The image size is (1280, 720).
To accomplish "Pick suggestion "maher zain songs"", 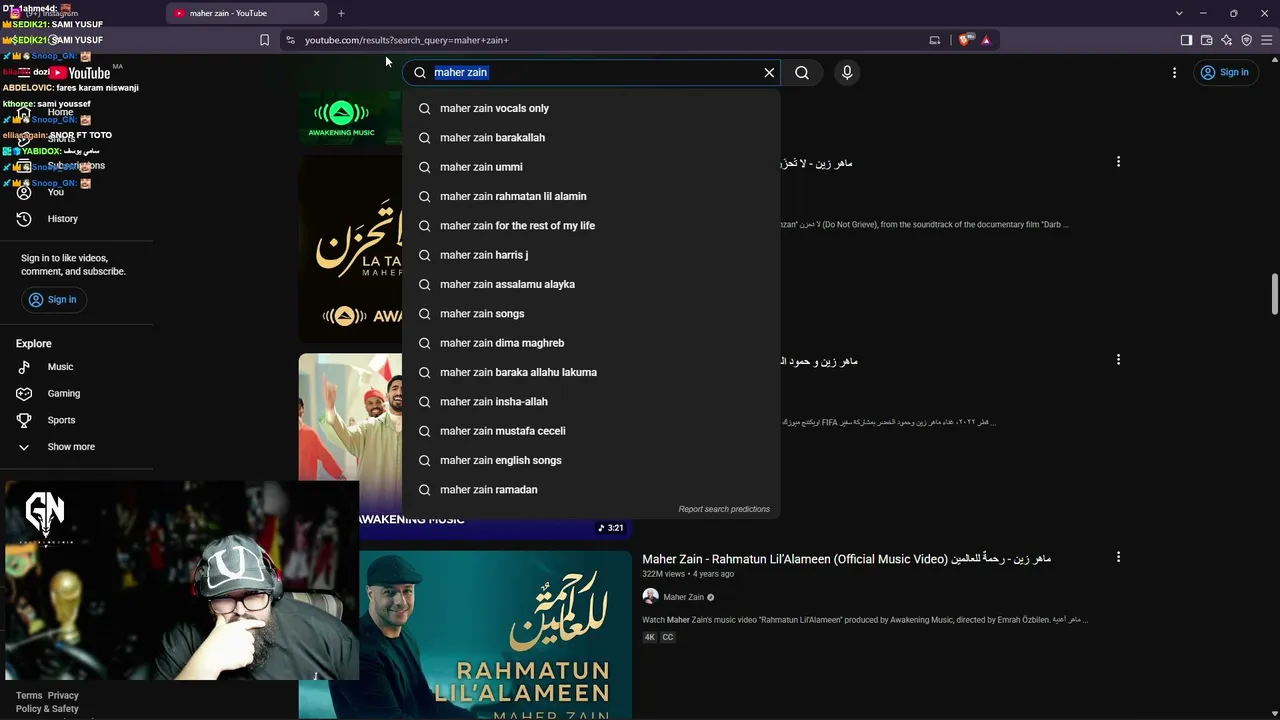I will pyautogui.click(x=591, y=313).
